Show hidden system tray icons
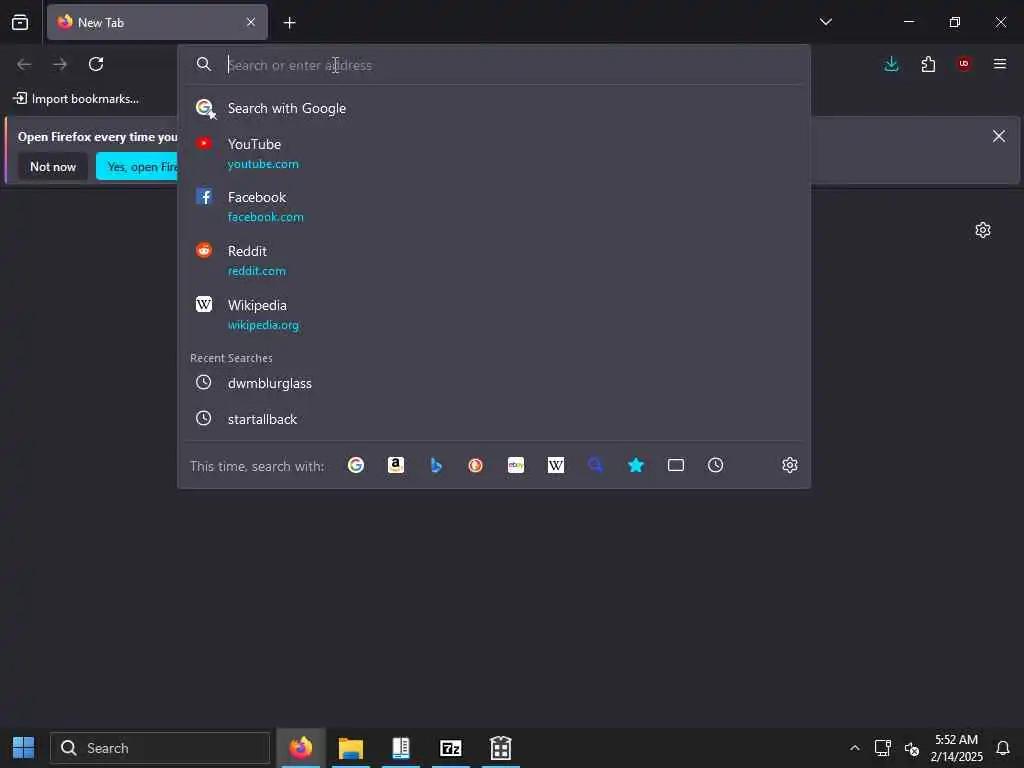Viewport: 1024px width, 768px height. 854,748
